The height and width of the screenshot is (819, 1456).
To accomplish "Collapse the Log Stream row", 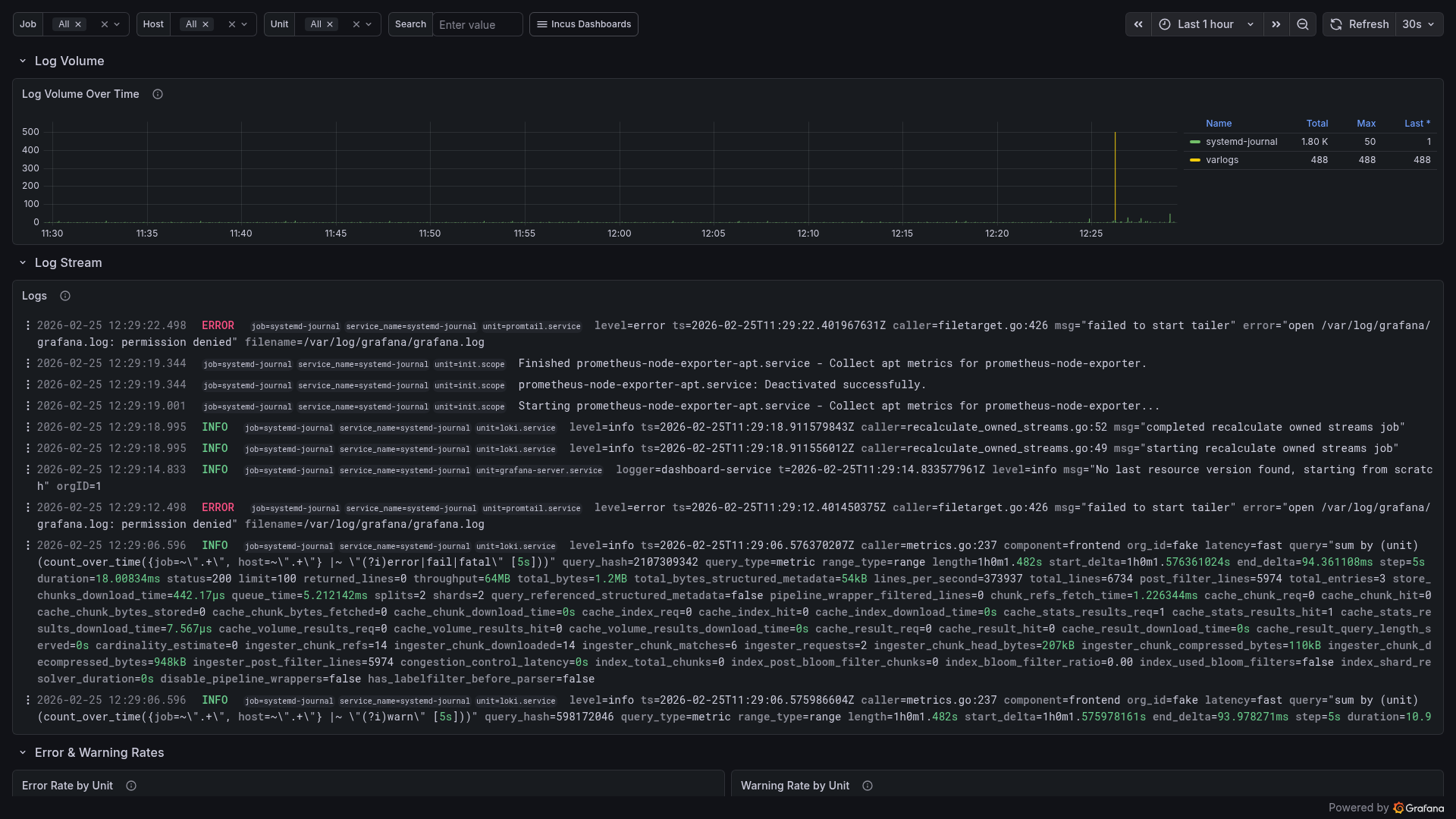I will point(23,262).
